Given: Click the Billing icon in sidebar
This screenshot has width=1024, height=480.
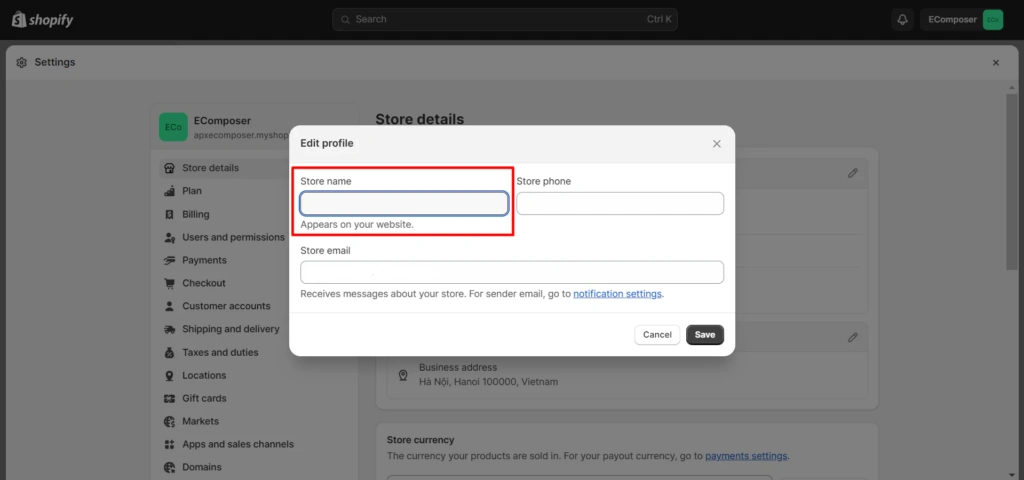Looking at the screenshot, I should pyautogui.click(x=170, y=214).
